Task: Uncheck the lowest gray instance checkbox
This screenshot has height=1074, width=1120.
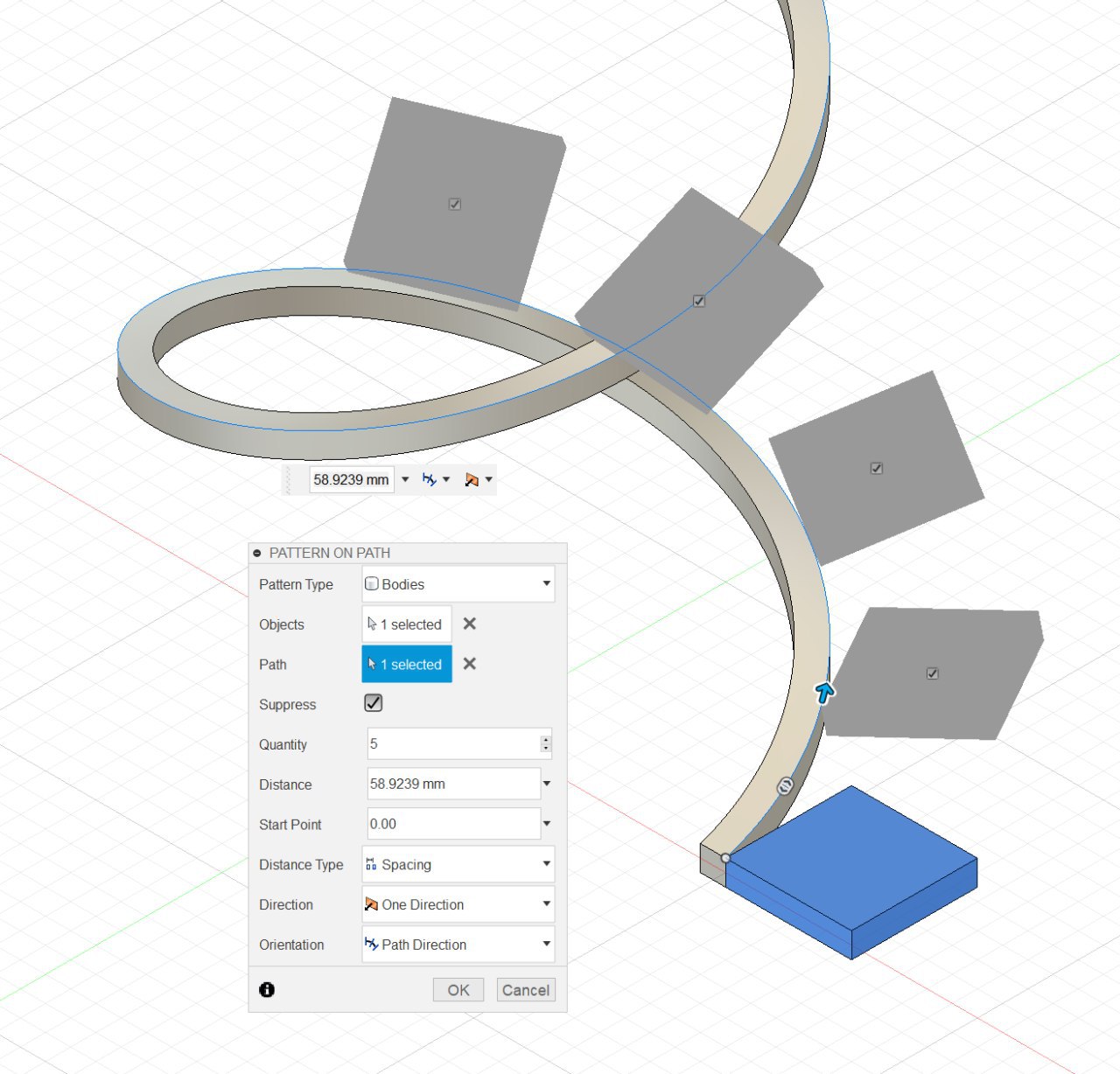Action: point(932,673)
